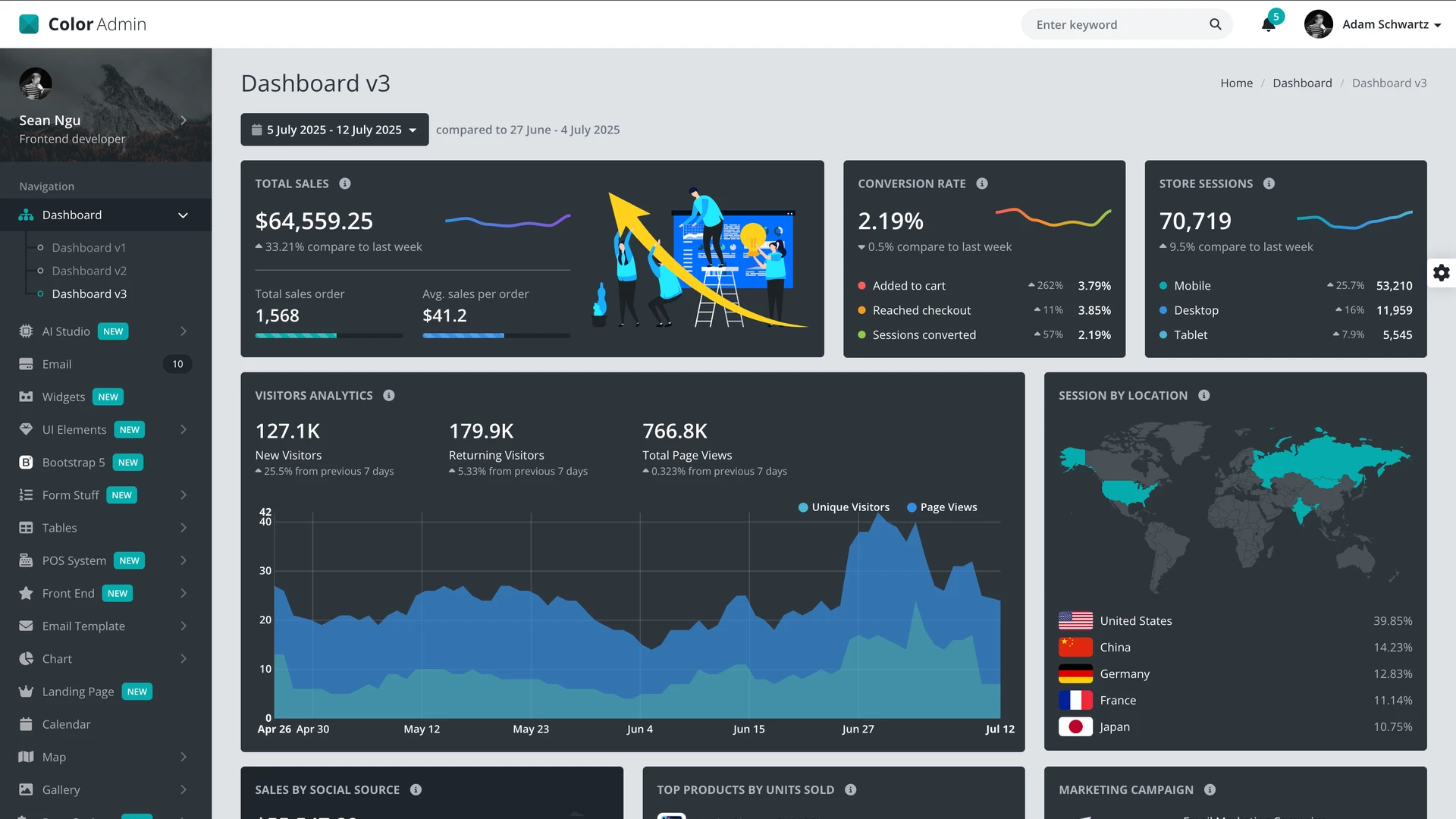This screenshot has height=819, width=1456.
Task: Expand the Map submenu arrow
Action: (x=184, y=757)
